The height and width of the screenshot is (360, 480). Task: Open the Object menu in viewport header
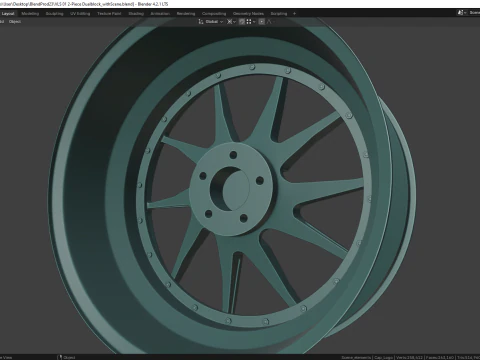point(15,22)
